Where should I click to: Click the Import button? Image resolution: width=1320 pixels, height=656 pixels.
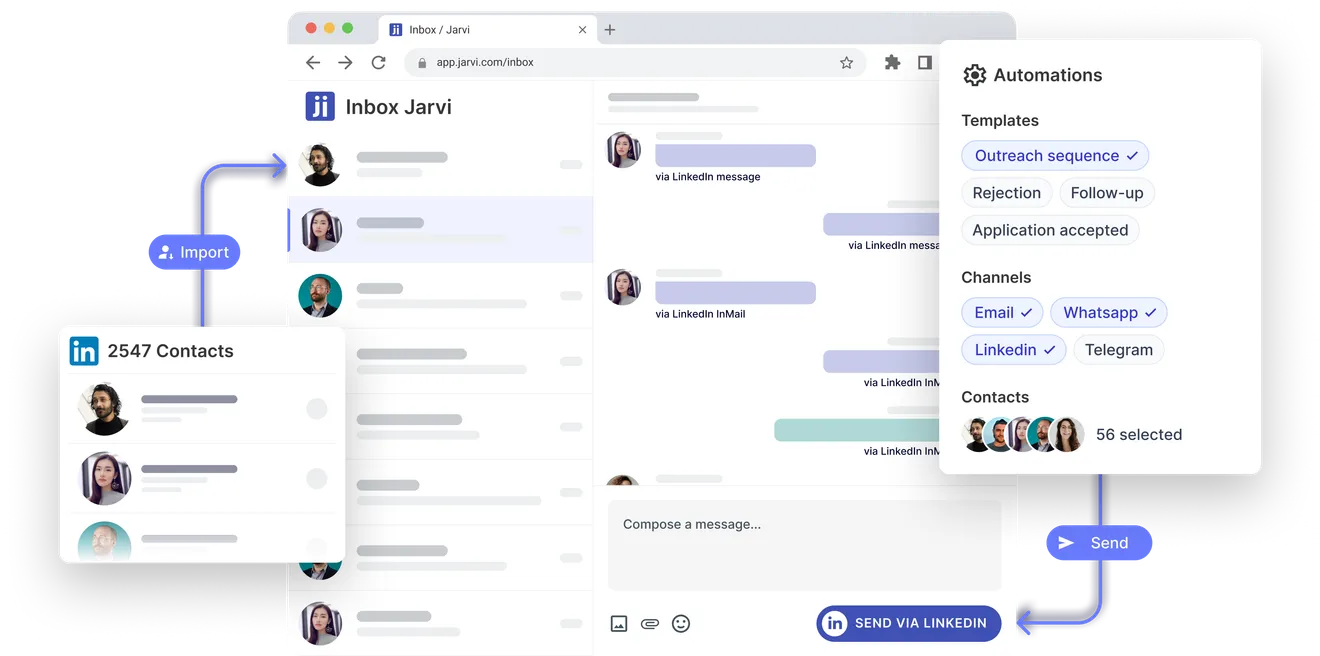[195, 252]
